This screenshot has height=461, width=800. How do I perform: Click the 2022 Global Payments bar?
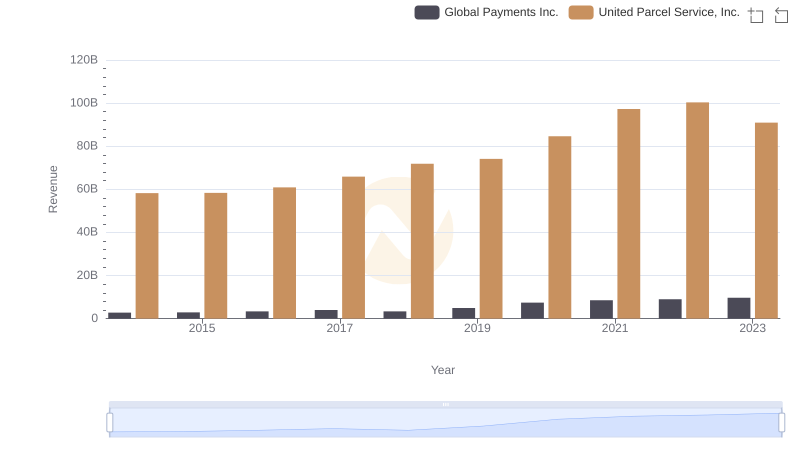670,309
